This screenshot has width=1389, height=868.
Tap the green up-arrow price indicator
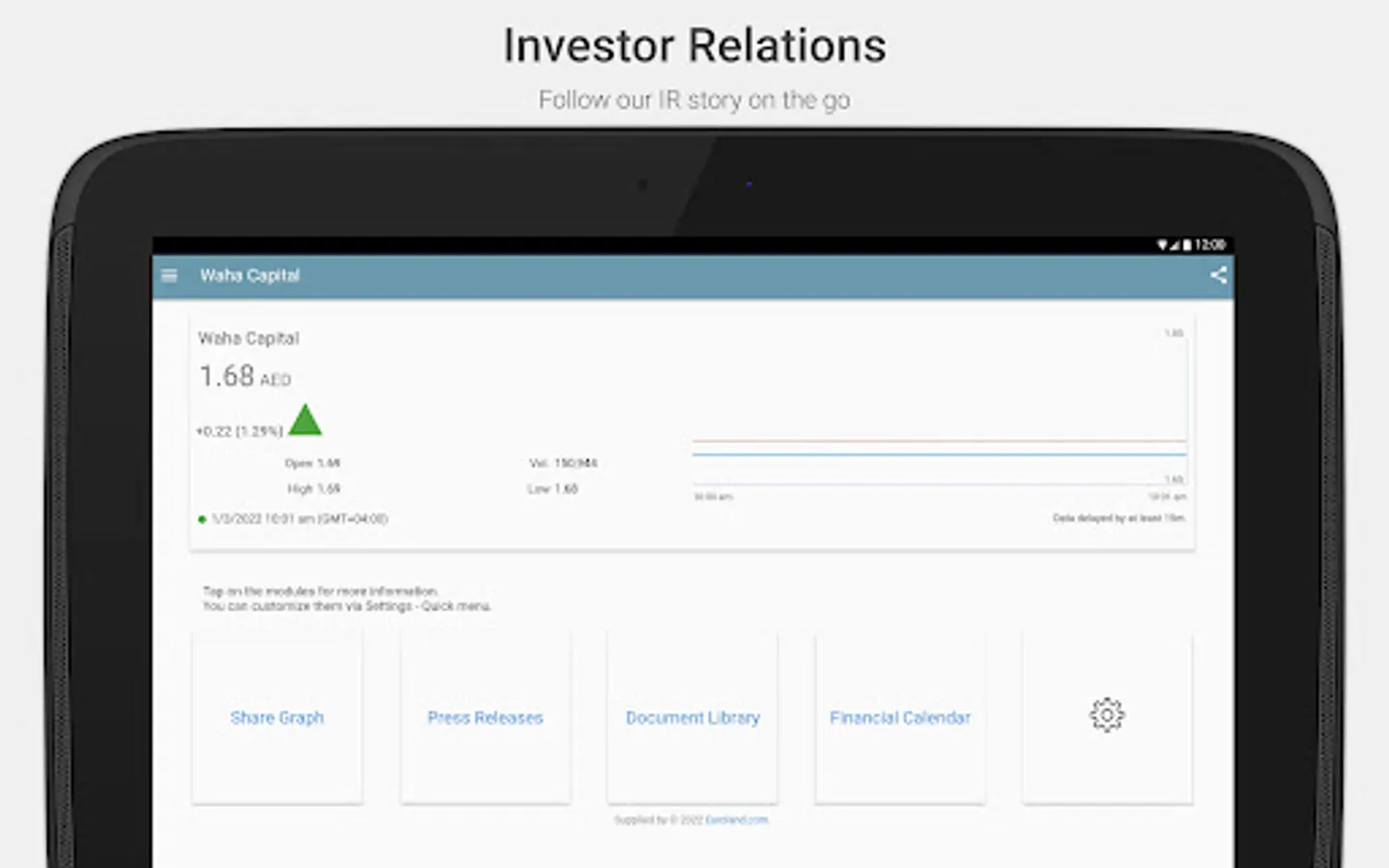(x=305, y=420)
